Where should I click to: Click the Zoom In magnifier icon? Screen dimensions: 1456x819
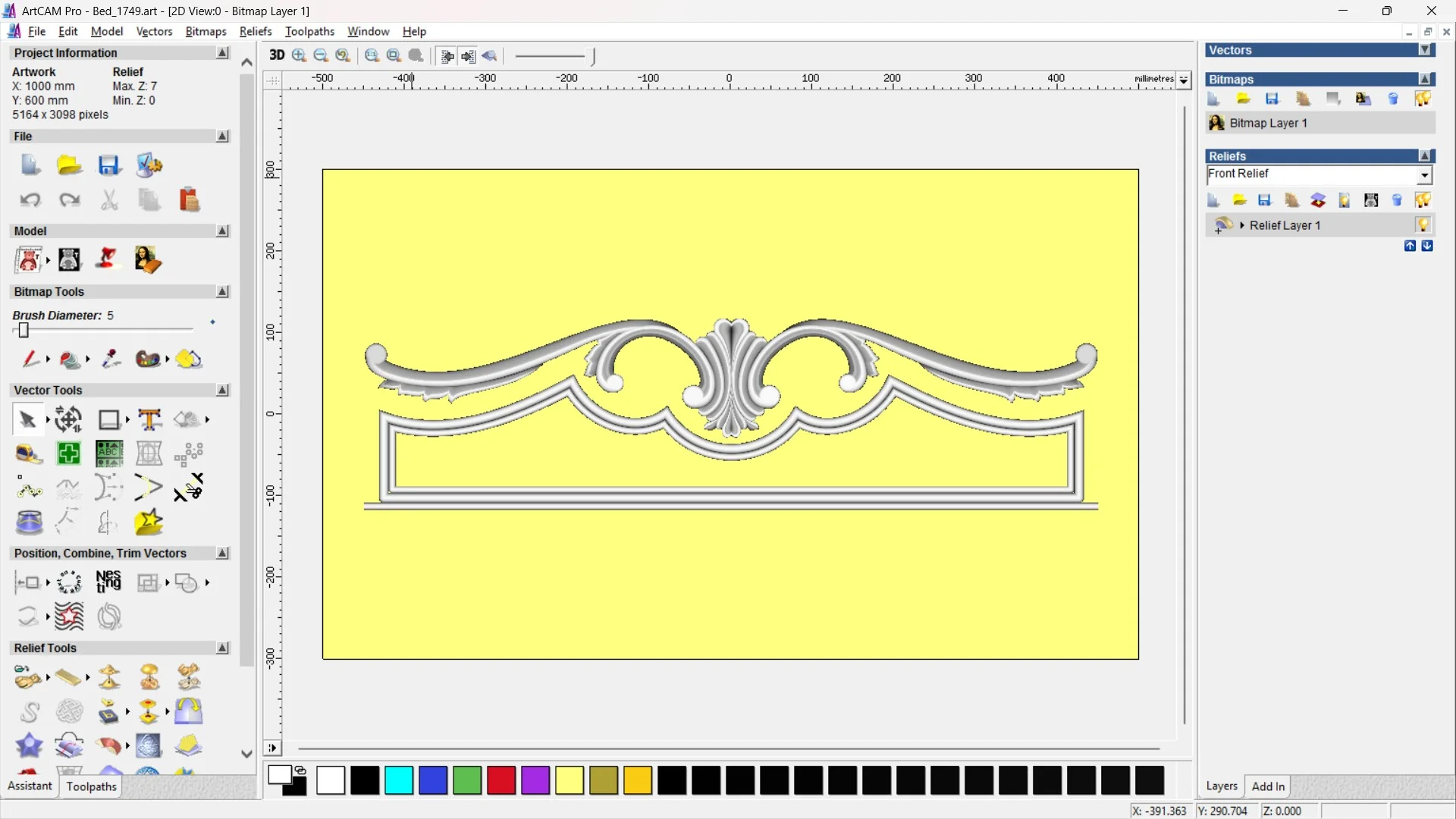[x=299, y=55]
